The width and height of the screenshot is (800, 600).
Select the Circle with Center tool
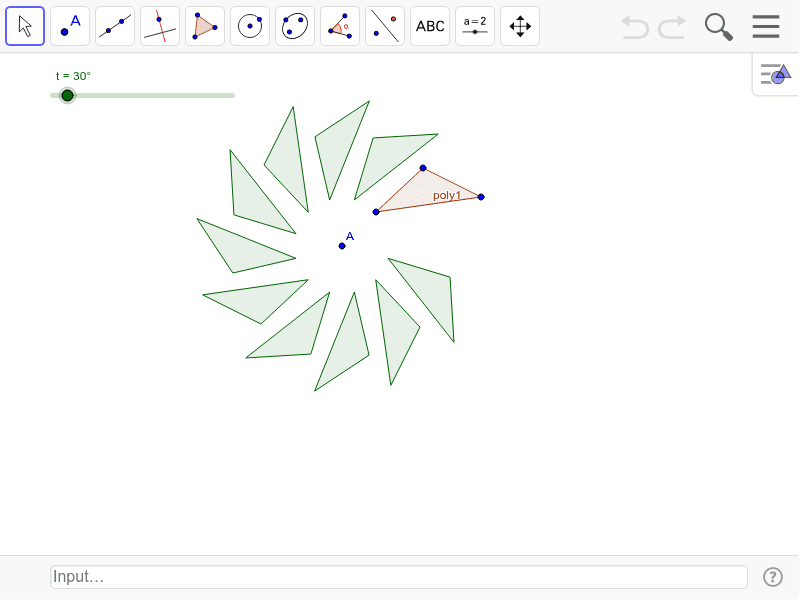click(x=250, y=26)
